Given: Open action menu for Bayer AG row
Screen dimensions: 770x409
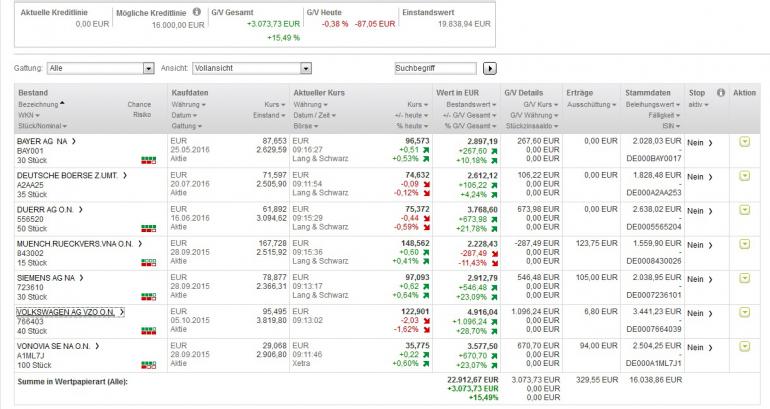Looking at the screenshot, I should tap(744, 143).
